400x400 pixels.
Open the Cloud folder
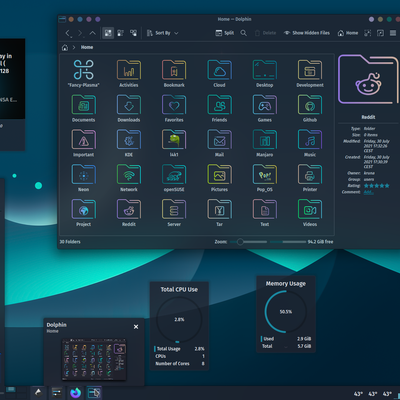(x=219, y=73)
